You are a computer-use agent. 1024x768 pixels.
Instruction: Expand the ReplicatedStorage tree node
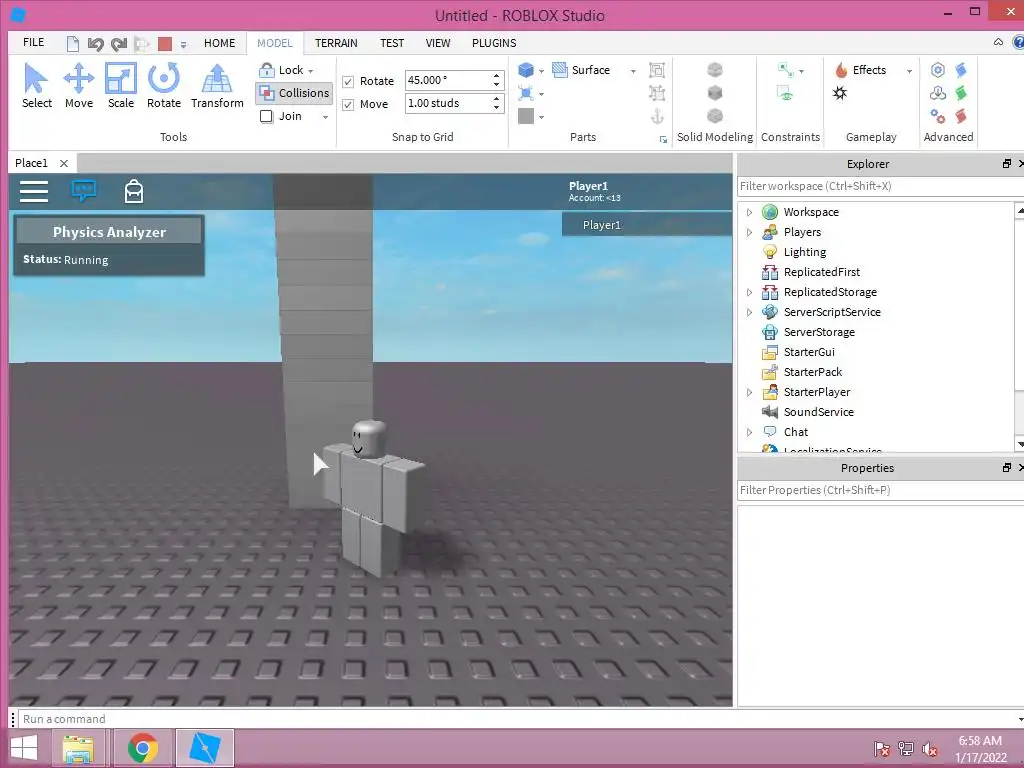click(x=750, y=293)
